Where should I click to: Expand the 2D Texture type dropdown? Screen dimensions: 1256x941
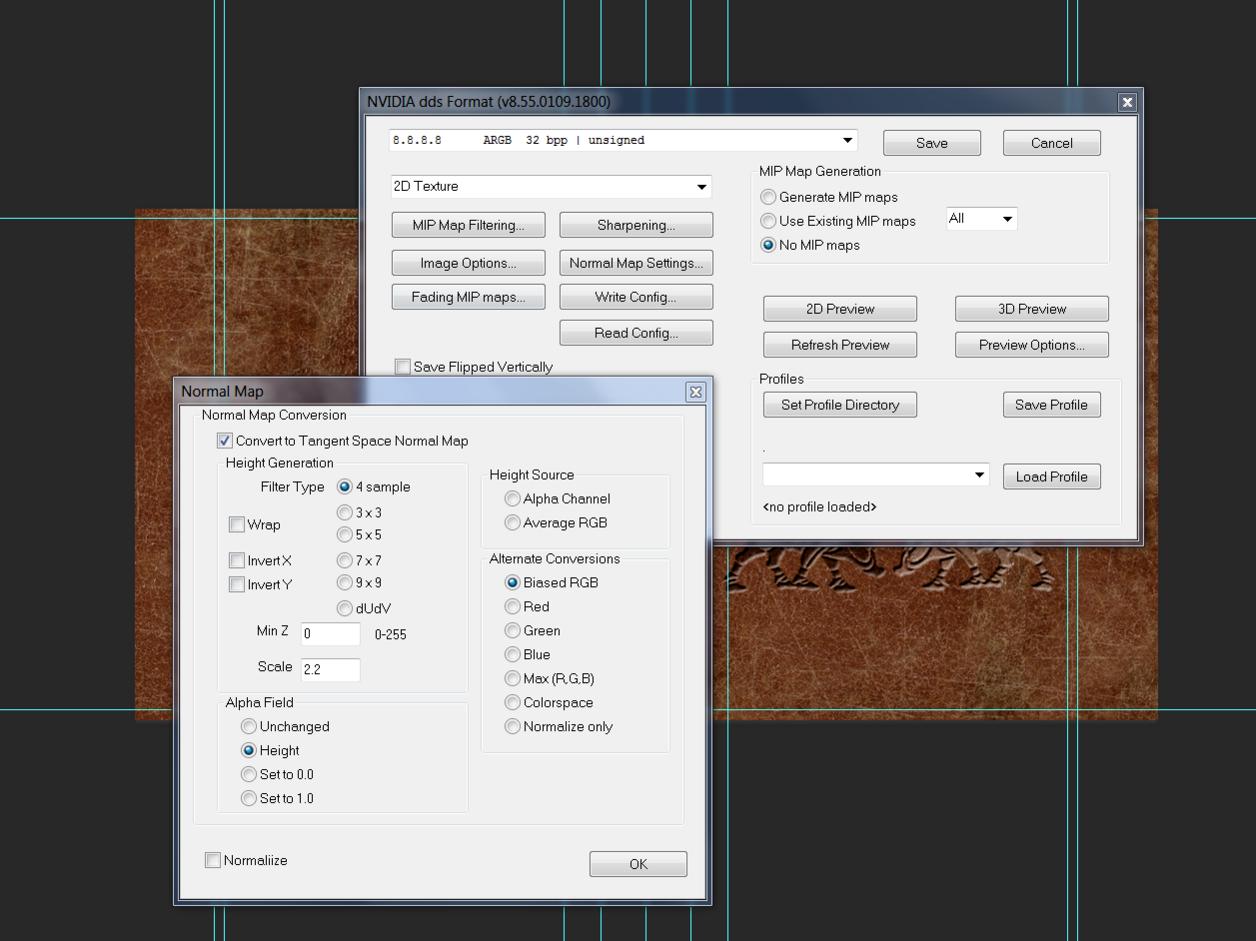(x=701, y=187)
